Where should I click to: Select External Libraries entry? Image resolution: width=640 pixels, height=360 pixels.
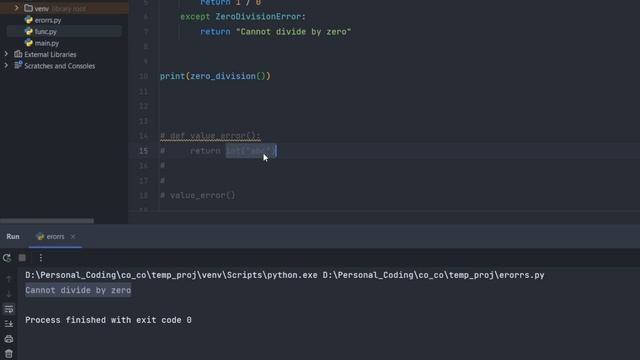pyautogui.click(x=50, y=54)
